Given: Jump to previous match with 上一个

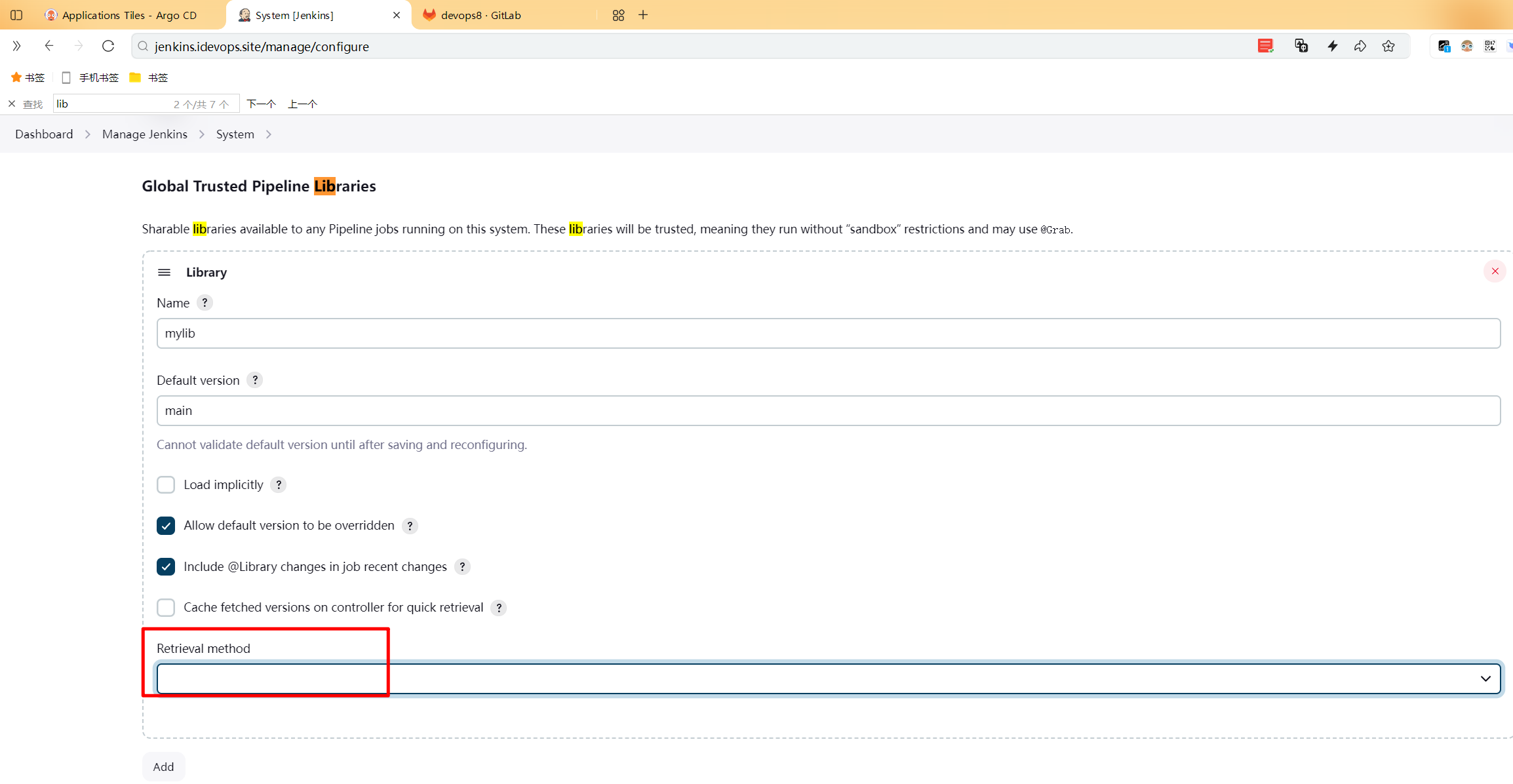Looking at the screenshot, I should (x=303, y=104).
